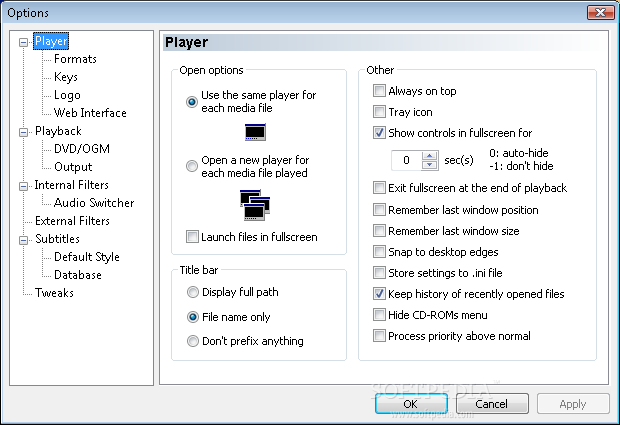Enable Snap to desktop edges
Viewport: 620px width, 425px height.
coord(379,252)
